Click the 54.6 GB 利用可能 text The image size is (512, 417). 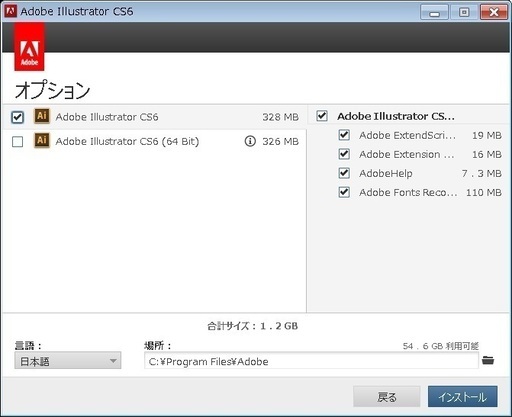pyautogui.click(x=441, y=346)
